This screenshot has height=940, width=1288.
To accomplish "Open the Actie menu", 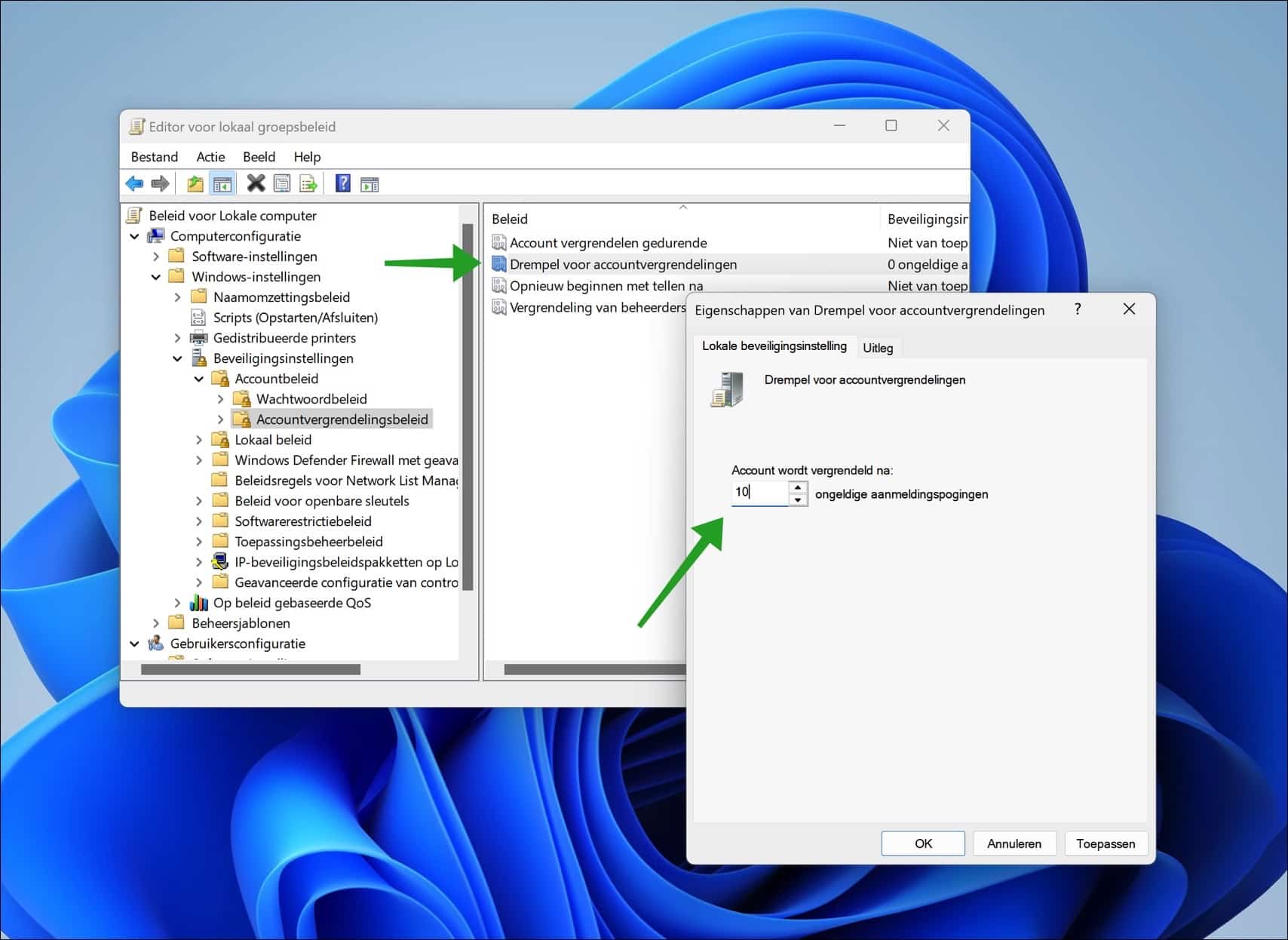I will 210,156.
